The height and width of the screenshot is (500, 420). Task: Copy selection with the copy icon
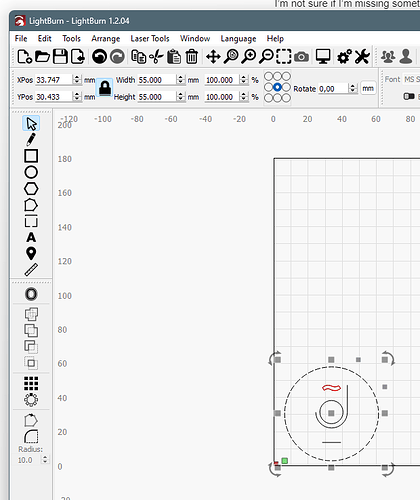(x=138, y=56)
